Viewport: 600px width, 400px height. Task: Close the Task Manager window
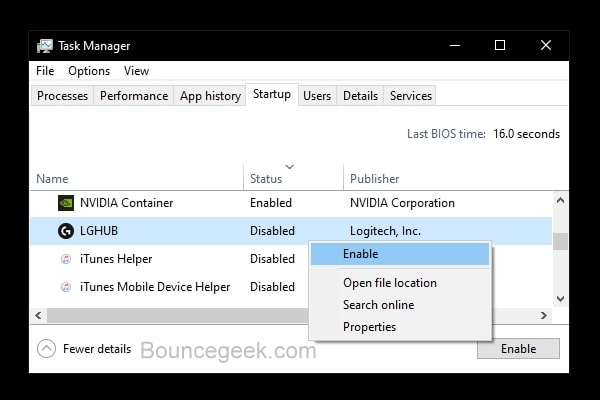pyautogui.click(x=546, y=46)
